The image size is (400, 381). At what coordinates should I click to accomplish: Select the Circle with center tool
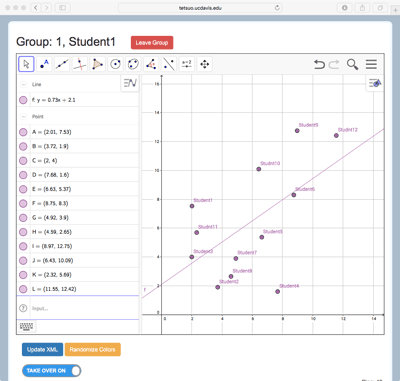pos(115,64)
